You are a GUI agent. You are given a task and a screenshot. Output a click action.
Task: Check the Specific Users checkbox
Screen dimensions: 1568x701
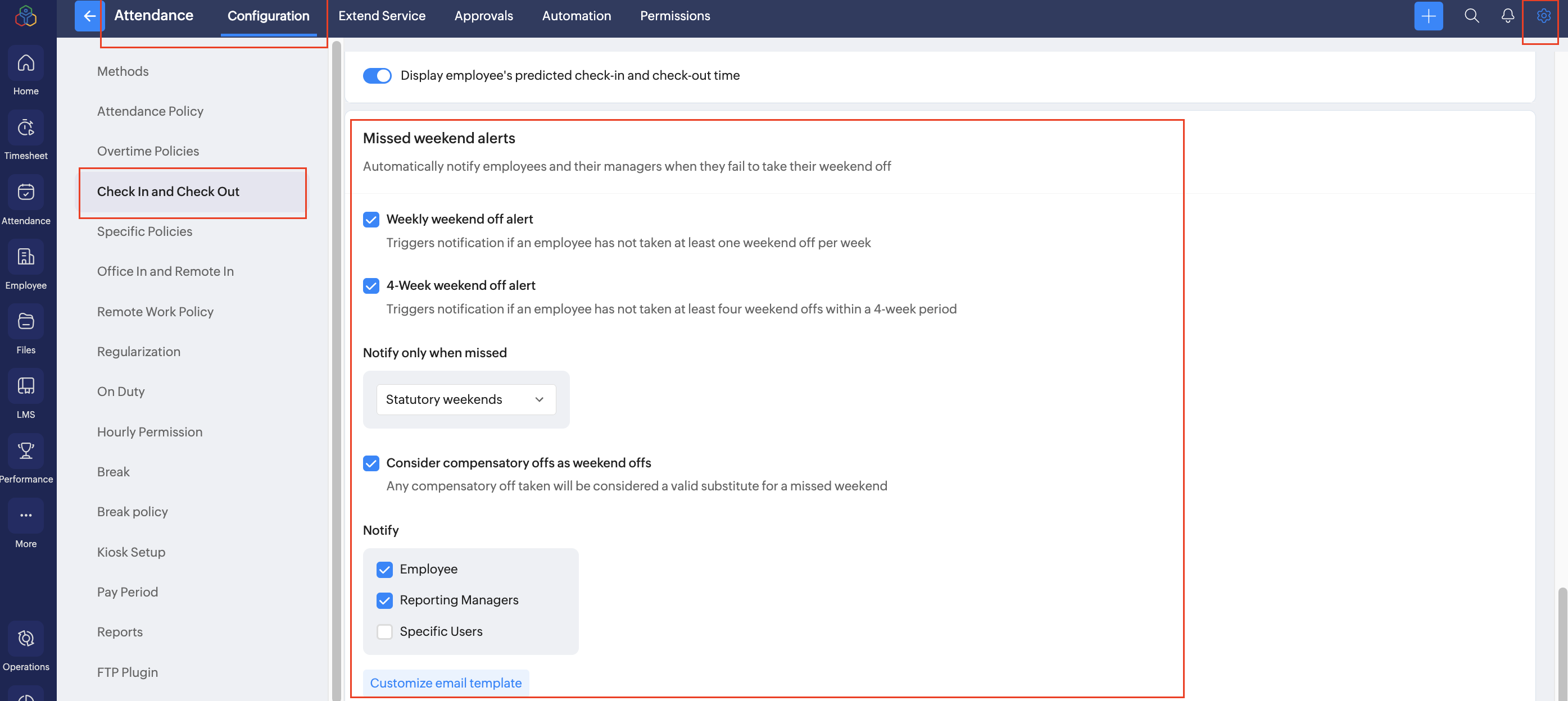(384, 631)
